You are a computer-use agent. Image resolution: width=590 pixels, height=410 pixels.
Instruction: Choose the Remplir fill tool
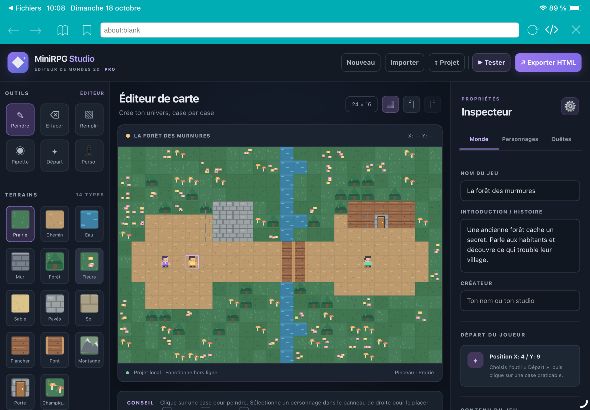tap(89, 119)
